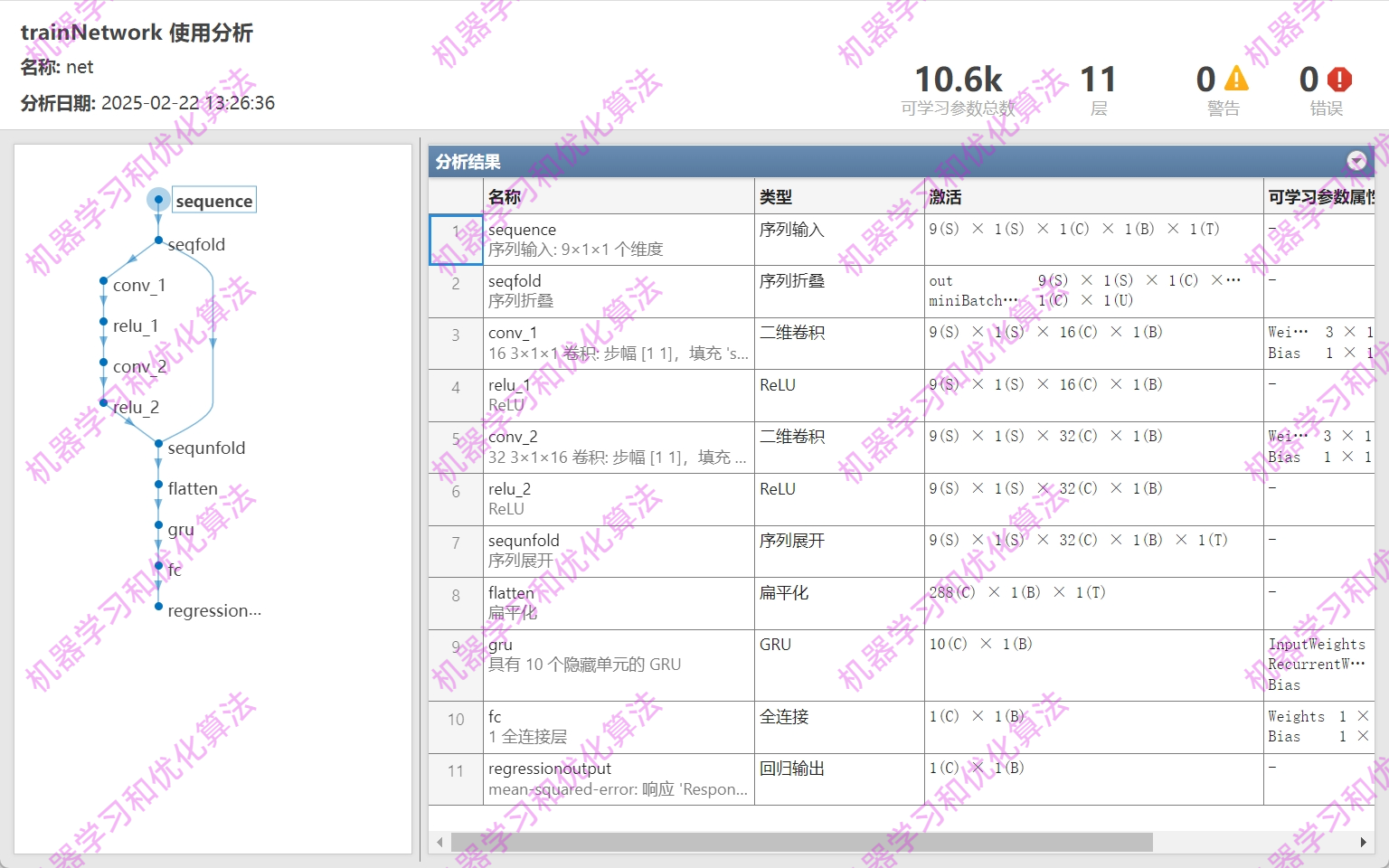
Task: Select table row relu_2 name cell
Action: pyautogui.click(x=619, y=499)
